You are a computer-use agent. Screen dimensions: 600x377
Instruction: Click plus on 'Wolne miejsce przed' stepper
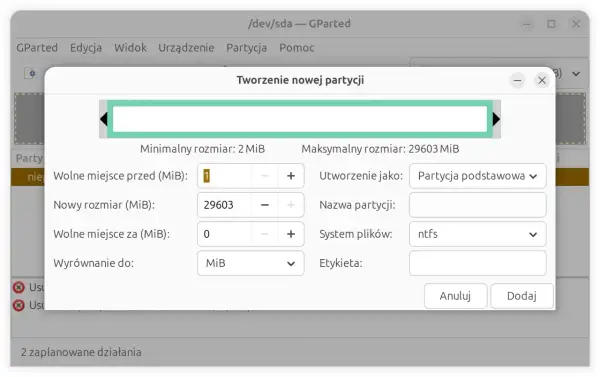(x=291, y=176)
